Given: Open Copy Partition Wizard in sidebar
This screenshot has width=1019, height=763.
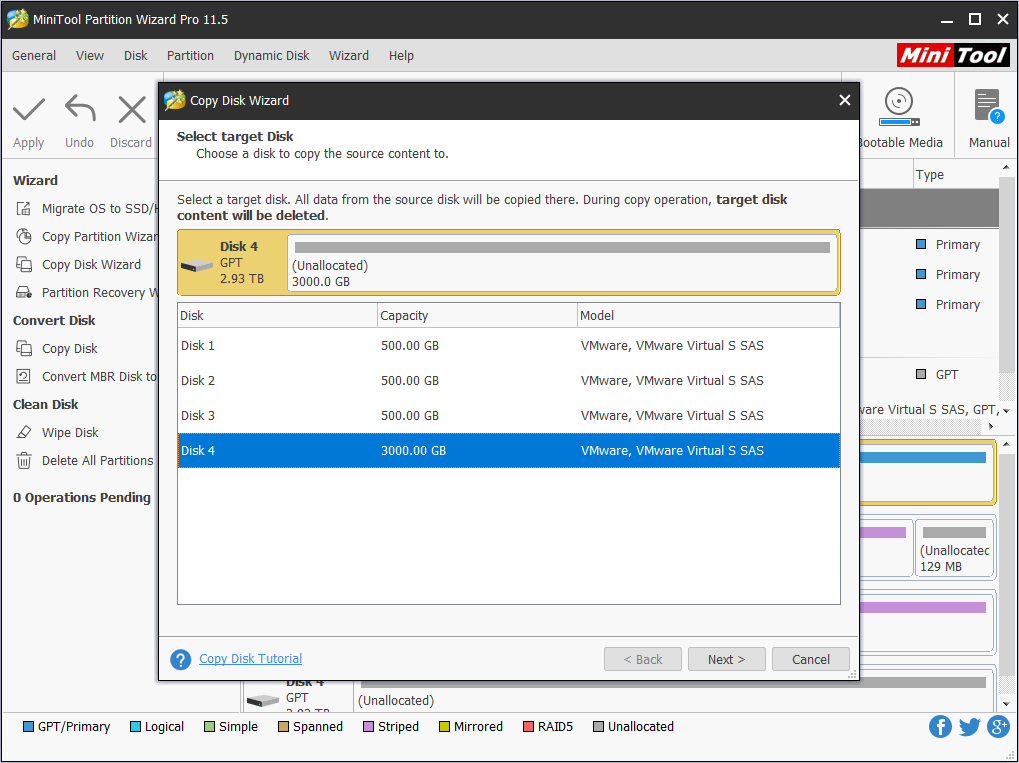Looking at the screenshot, I should [86, 237].
